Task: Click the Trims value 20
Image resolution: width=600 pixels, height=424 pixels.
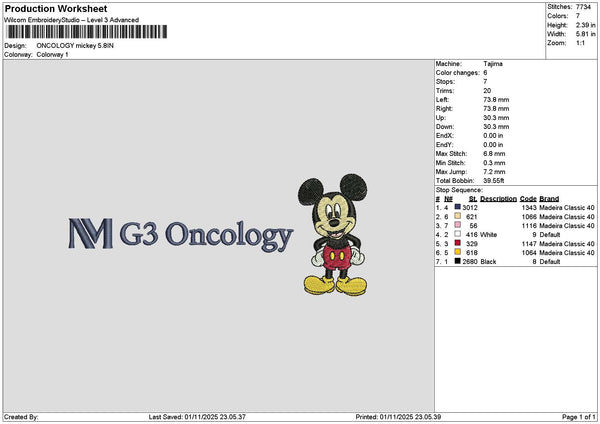Action: pyautogui.click(x=487, y=91)
